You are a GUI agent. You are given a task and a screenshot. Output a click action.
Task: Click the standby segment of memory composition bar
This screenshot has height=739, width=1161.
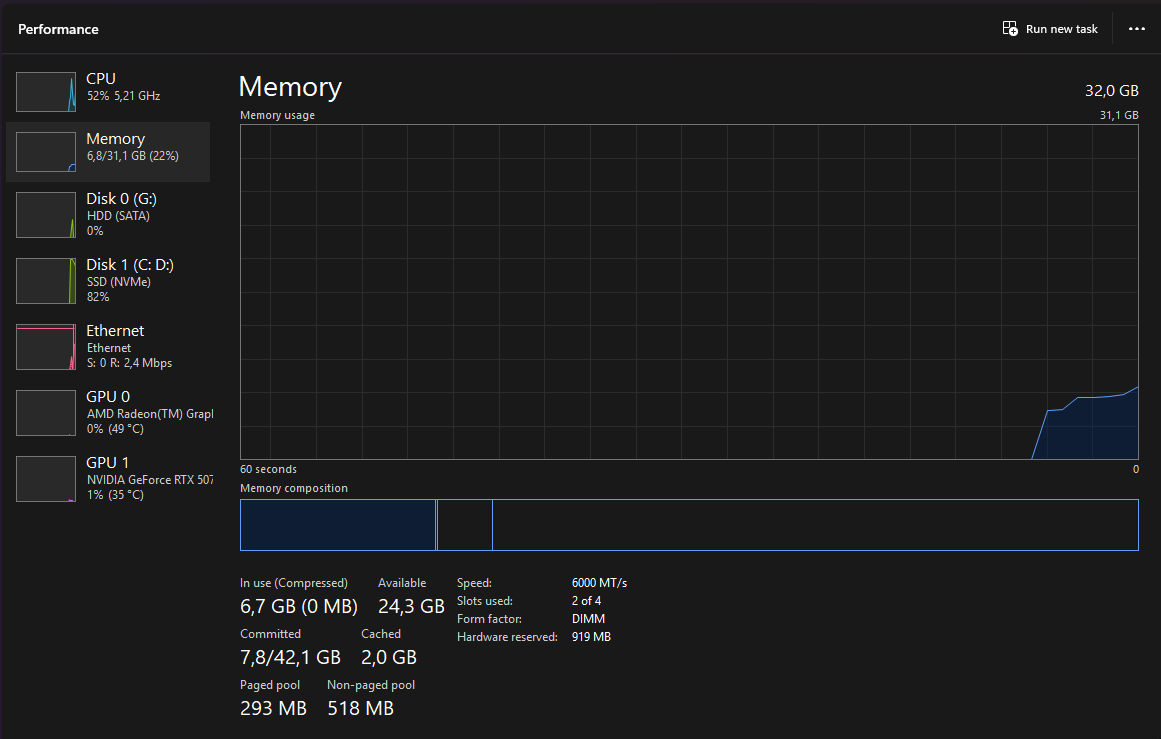pos(465,525)
